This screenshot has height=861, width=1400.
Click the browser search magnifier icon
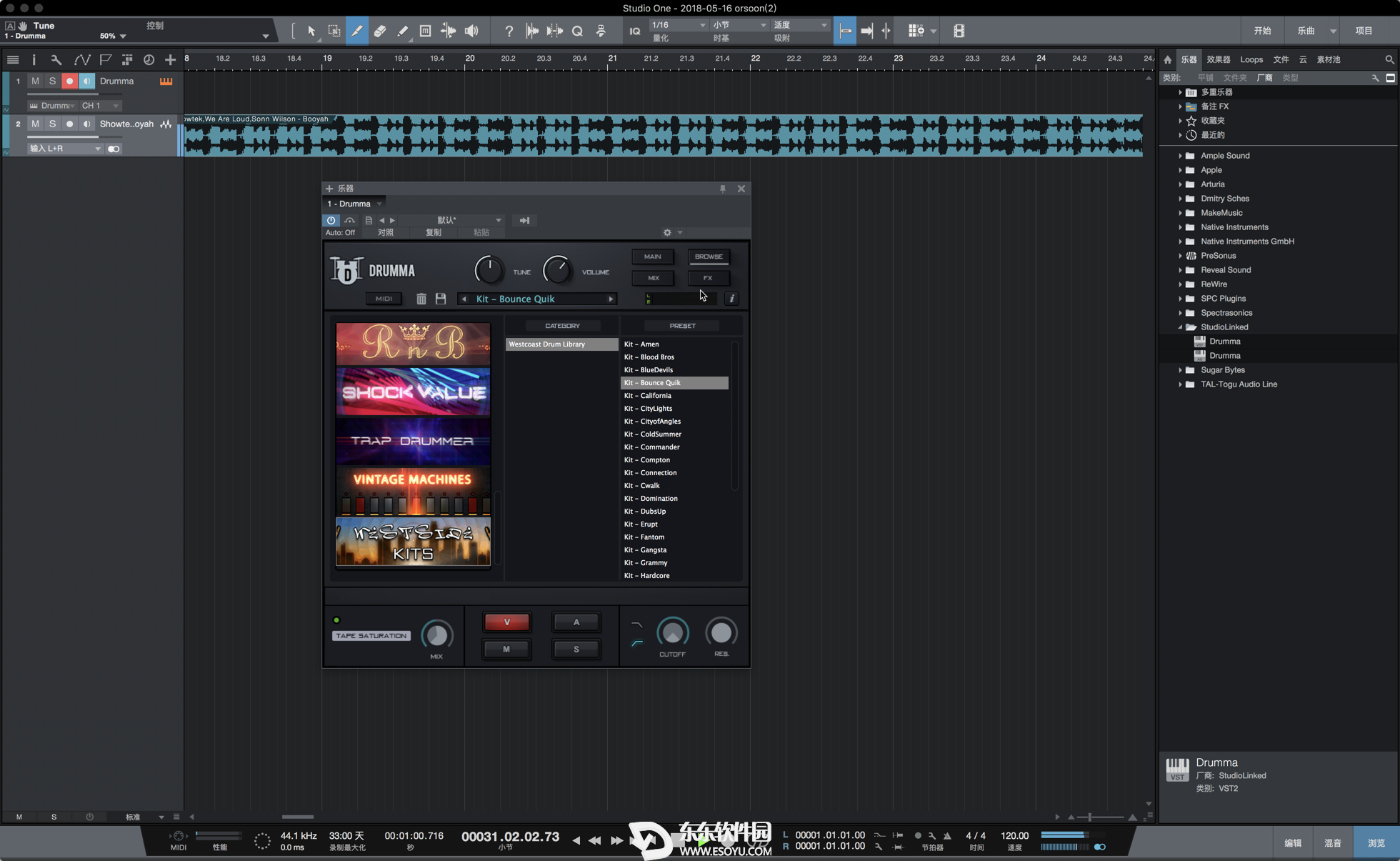pos(1389,59)
